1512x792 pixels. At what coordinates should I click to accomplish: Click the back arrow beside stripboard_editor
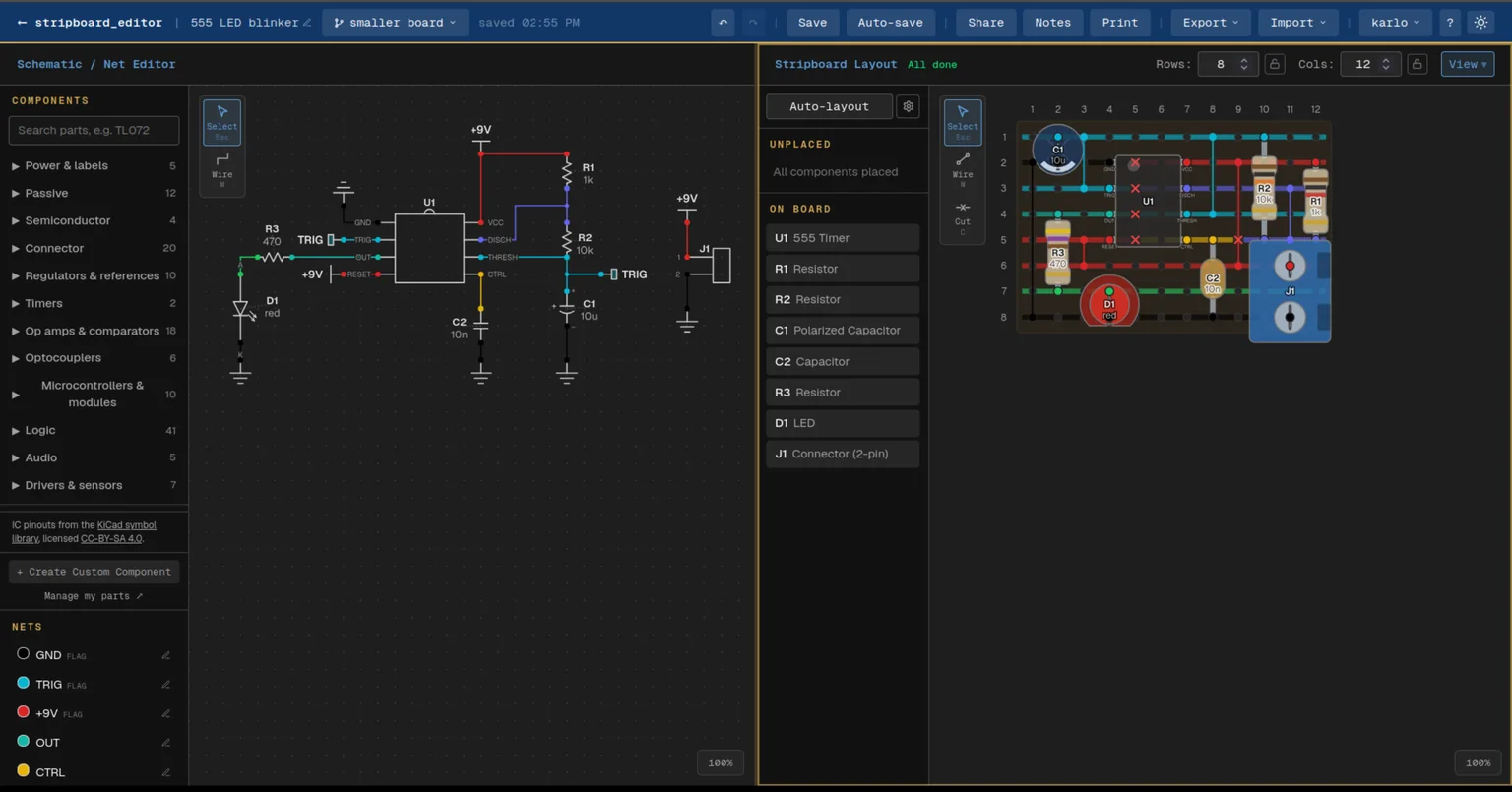click(22, 22)
